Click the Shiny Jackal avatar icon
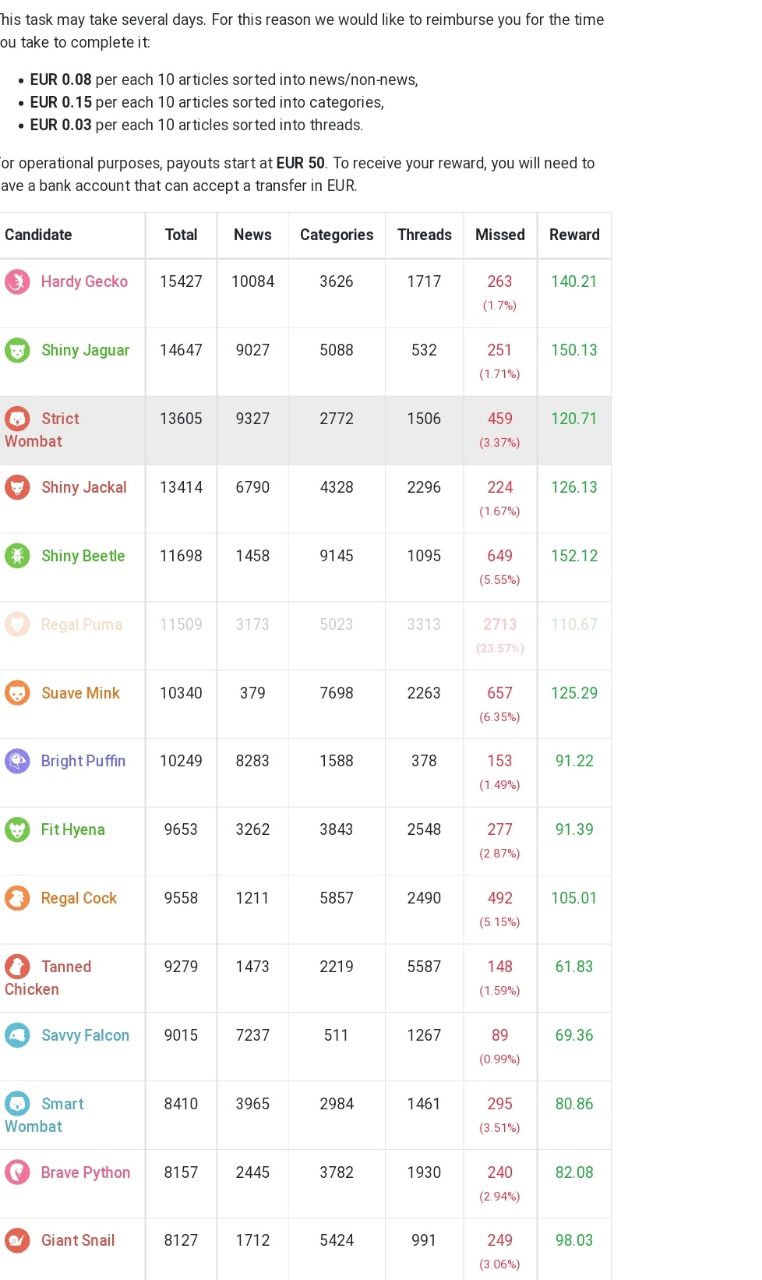 click(17, 487)
